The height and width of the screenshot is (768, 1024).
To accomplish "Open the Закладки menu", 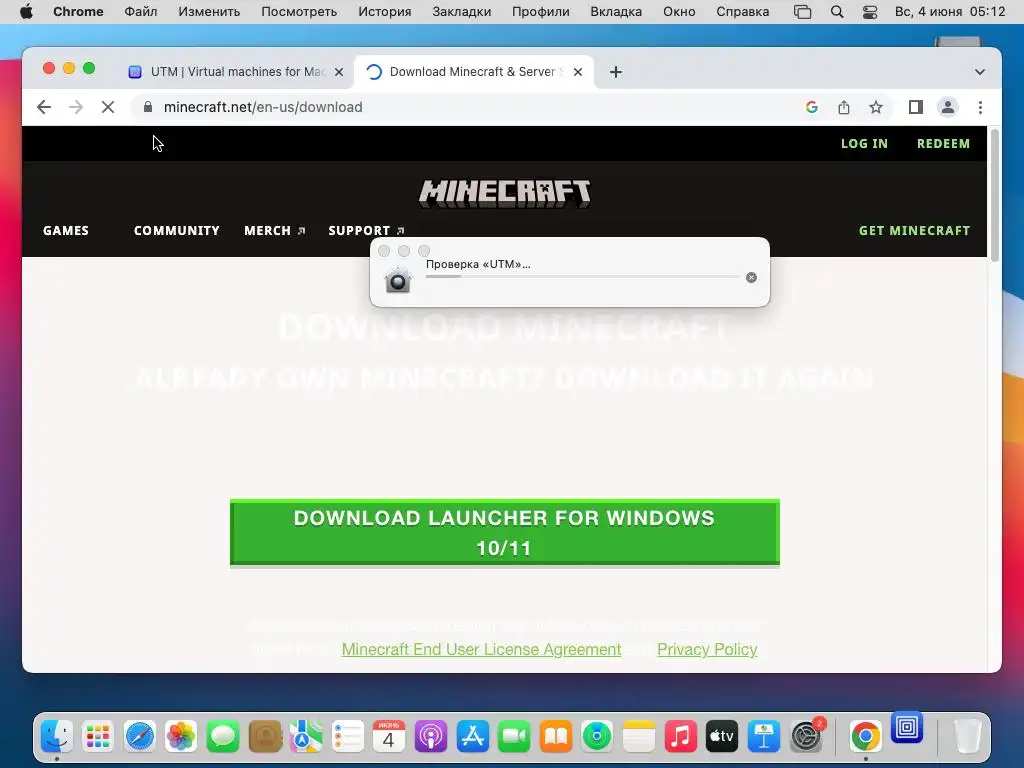I will click(462, 12).
